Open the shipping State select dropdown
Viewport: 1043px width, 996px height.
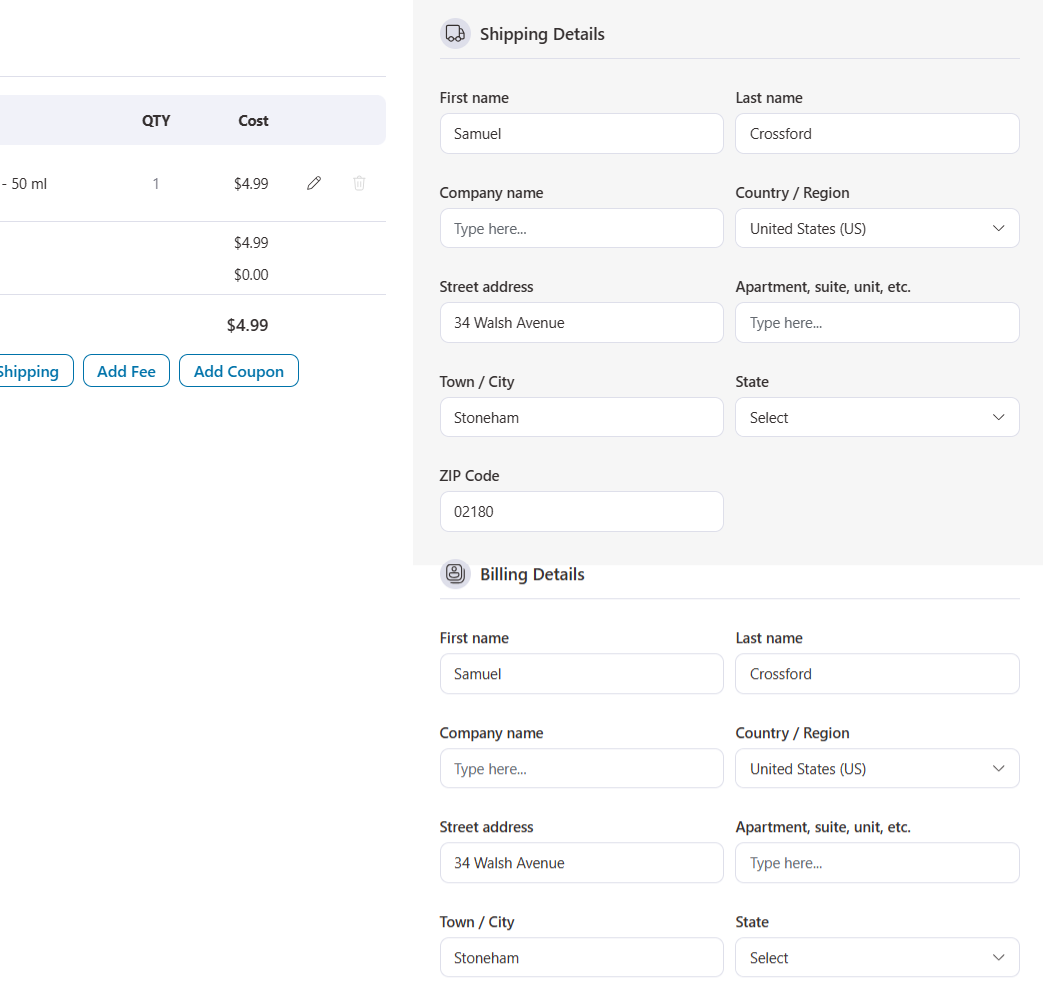[x=877, y=417]
